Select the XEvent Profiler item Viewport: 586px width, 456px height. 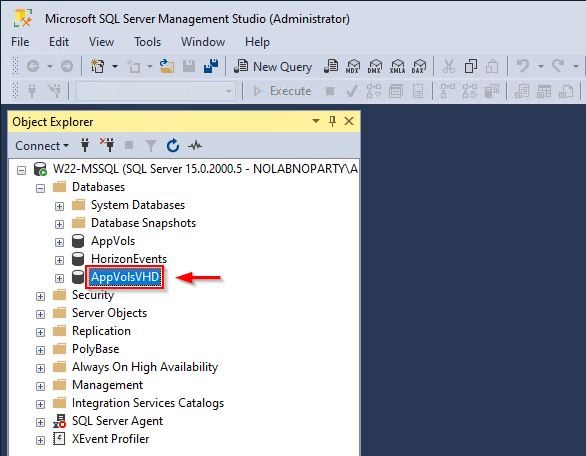click(111, 439)
